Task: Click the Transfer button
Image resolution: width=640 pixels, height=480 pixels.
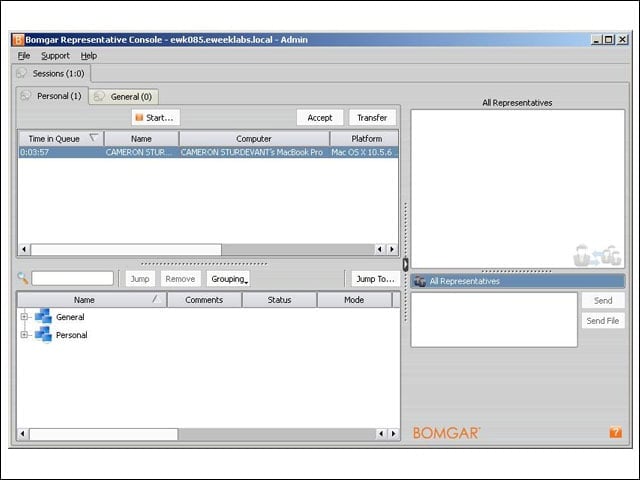Action: (x=372, y=118)
